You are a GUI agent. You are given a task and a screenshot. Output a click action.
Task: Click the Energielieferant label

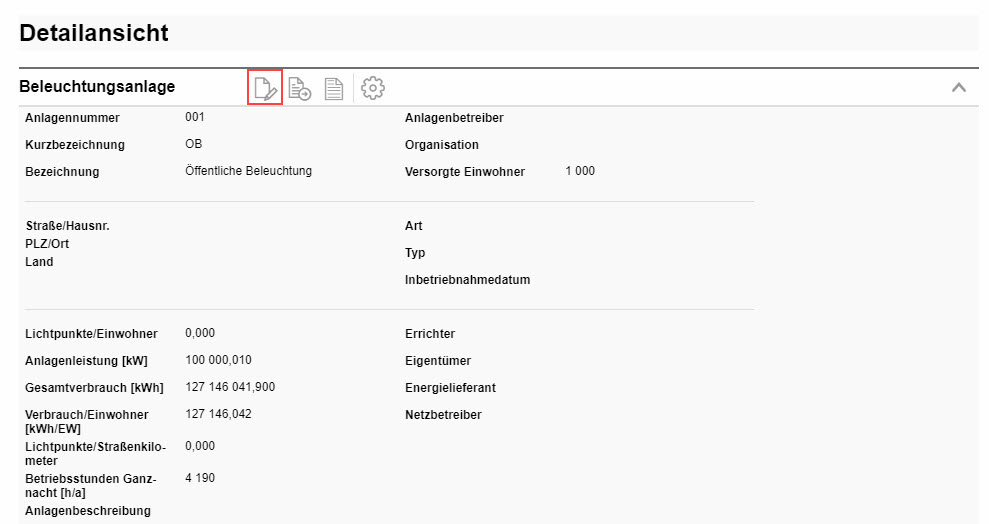(450, 388)
